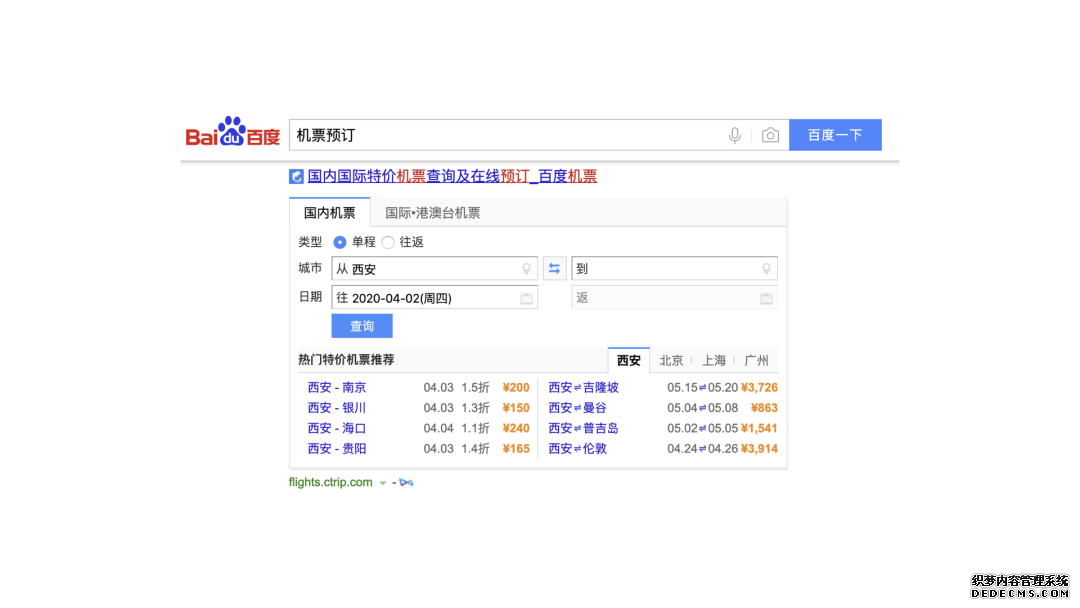
Task: Click the 查询 search button
Action: tap(361, 325)
